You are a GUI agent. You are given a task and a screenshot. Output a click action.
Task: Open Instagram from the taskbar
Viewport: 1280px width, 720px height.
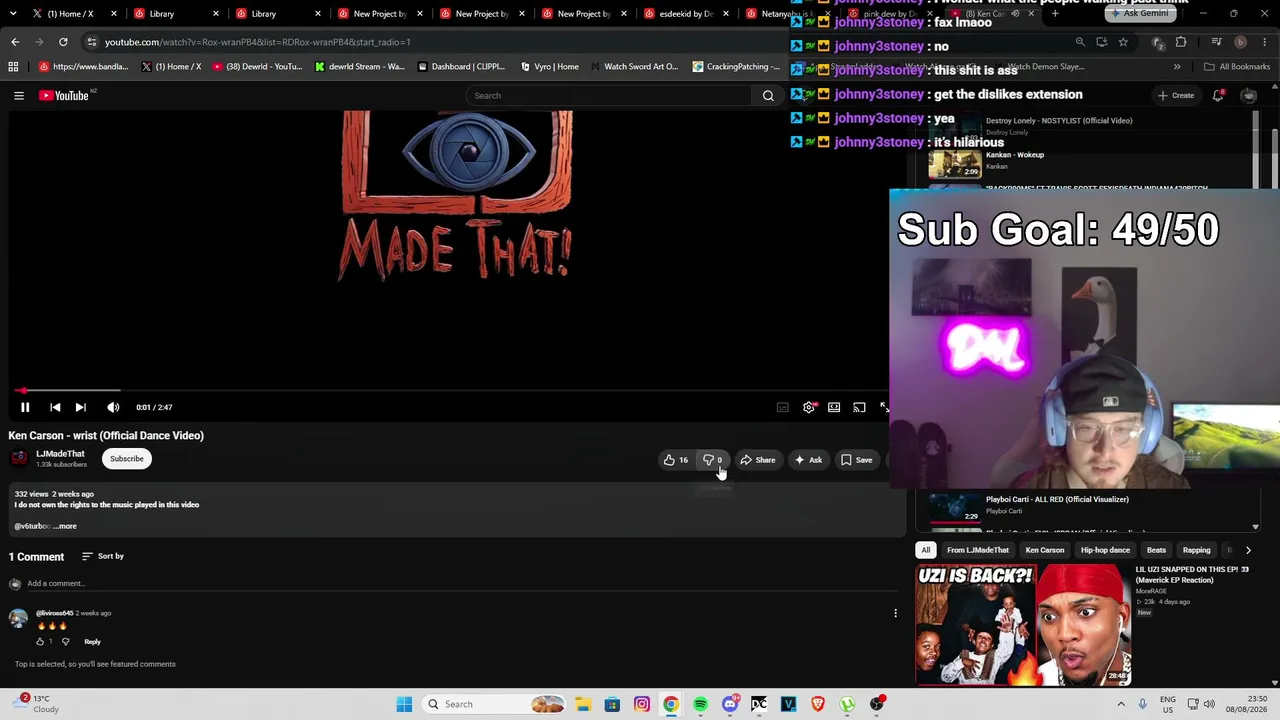click(x=642, y=704)
